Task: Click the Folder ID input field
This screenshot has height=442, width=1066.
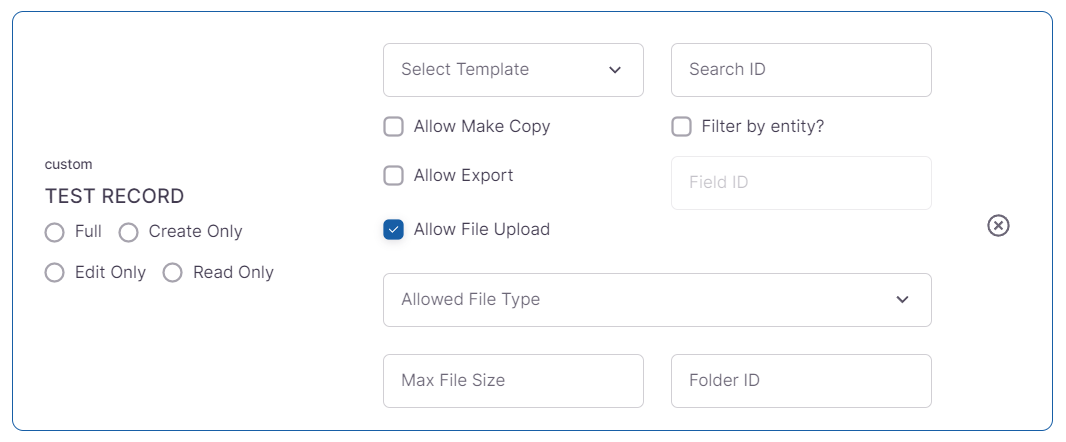Action: [800, 381]
